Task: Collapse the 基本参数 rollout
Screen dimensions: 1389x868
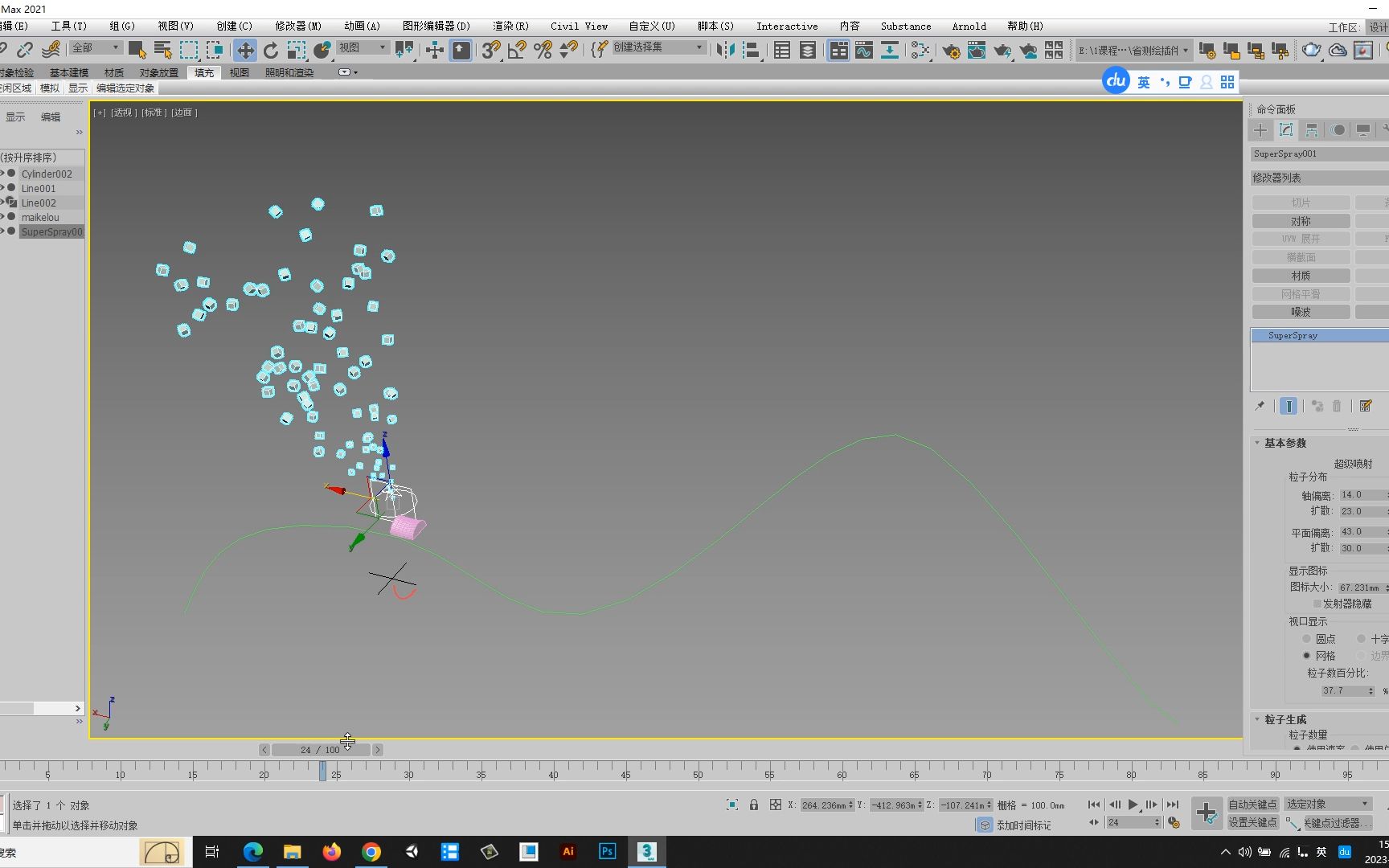Action: click(x=1258, y=443)
